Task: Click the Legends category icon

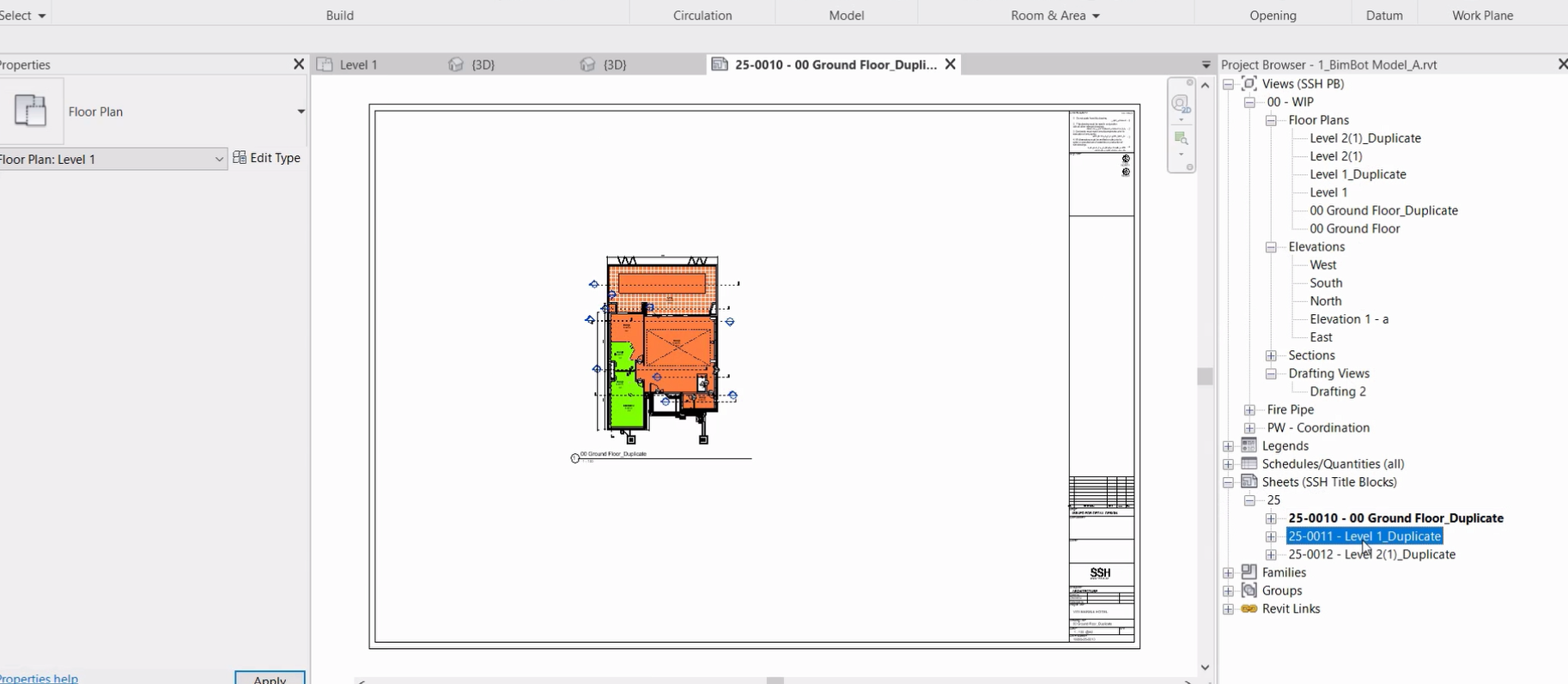Action: 1249,445
